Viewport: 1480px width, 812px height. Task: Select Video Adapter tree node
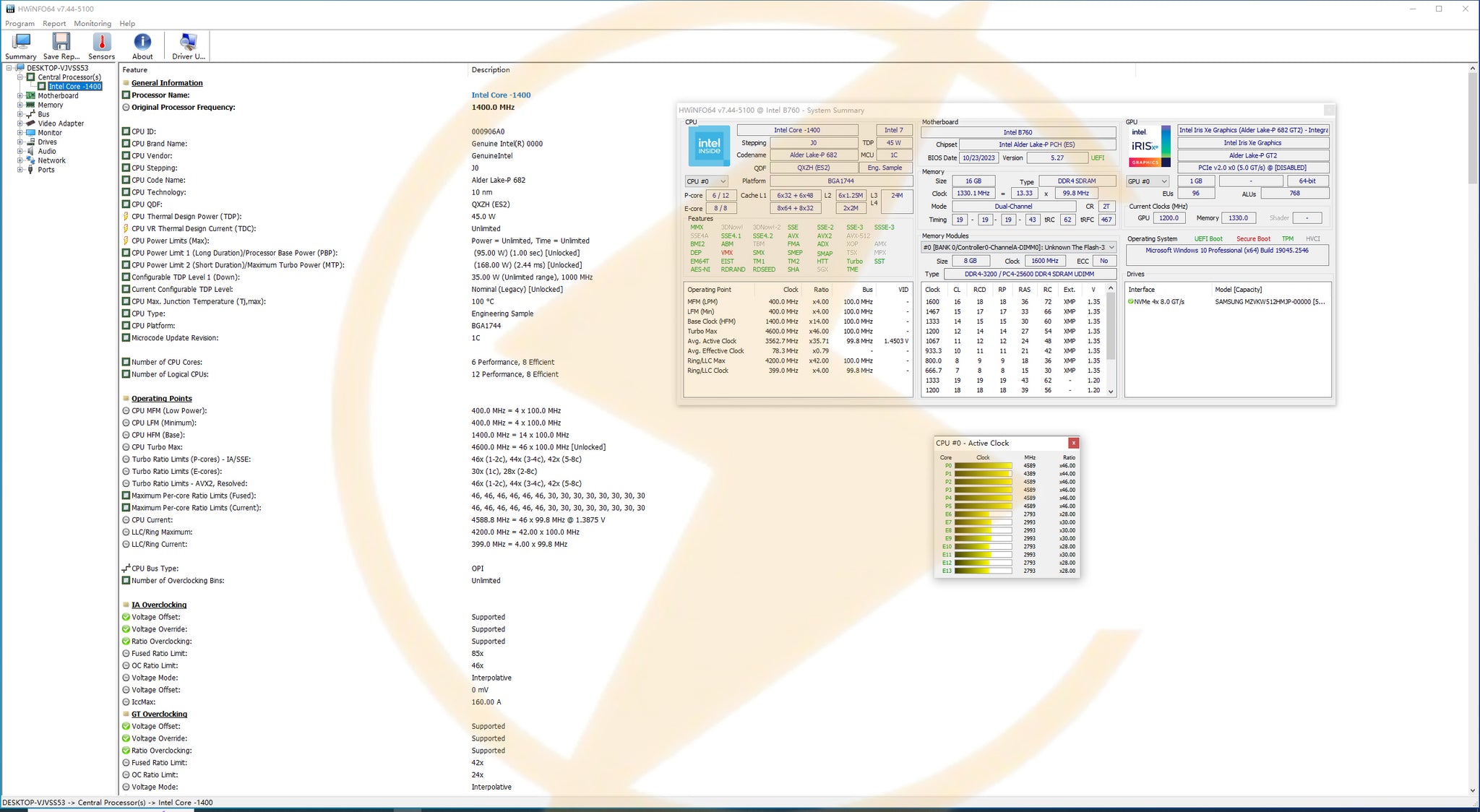click(61, 124)
